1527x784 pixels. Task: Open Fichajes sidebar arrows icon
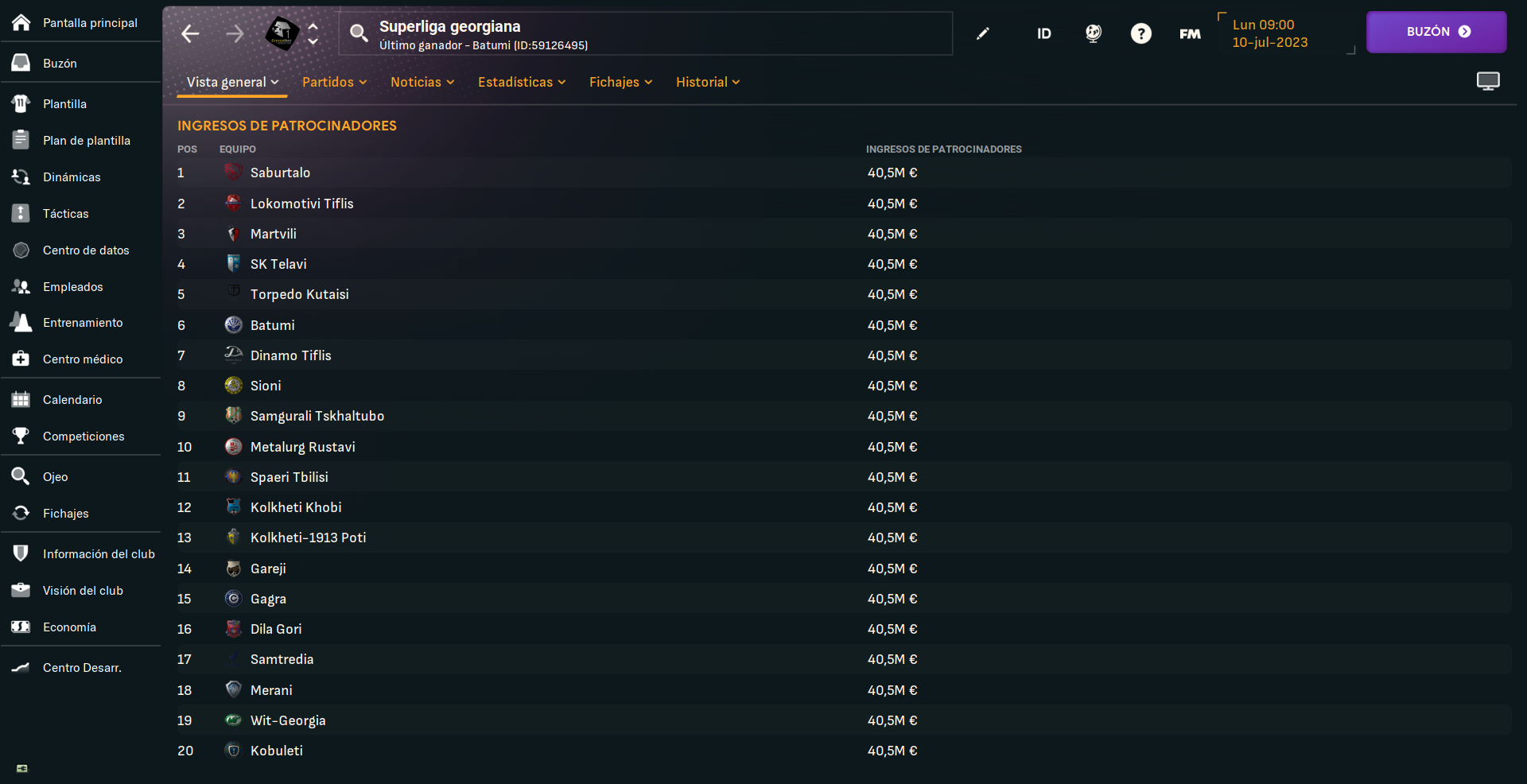(21, 513)
